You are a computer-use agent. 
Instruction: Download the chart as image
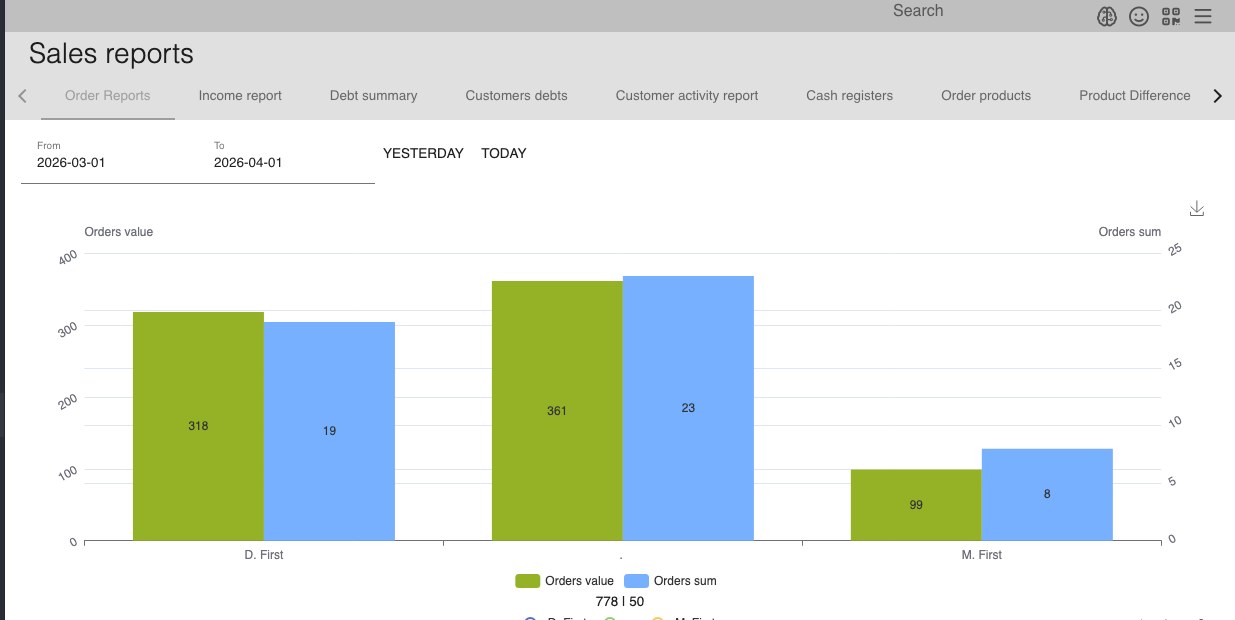coord(1197,208)
